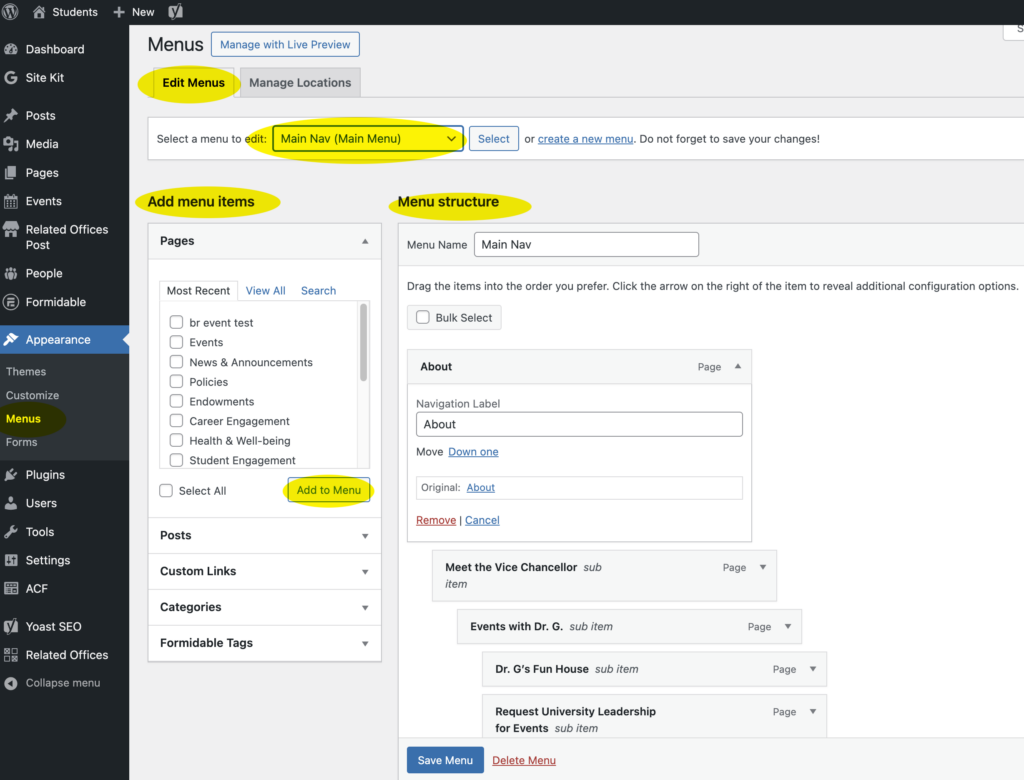Check the Events page checkbox
The height and width of the screenshot is (780, 1024).
(176, 342)
